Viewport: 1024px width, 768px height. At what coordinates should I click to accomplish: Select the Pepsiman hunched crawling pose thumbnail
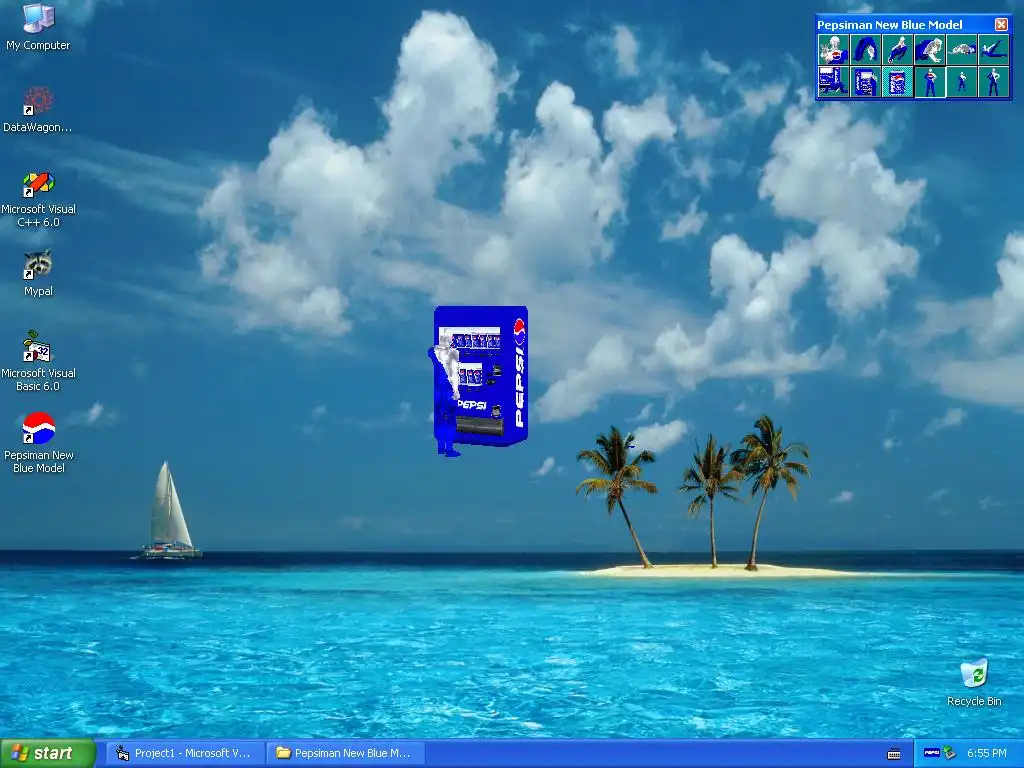[x=929, y=50]
